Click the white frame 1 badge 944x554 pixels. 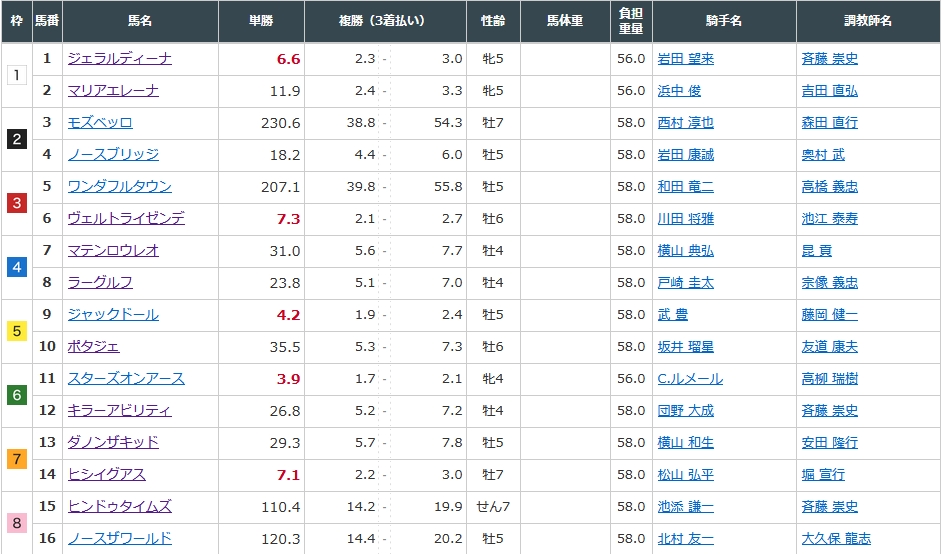pos(16,75)
